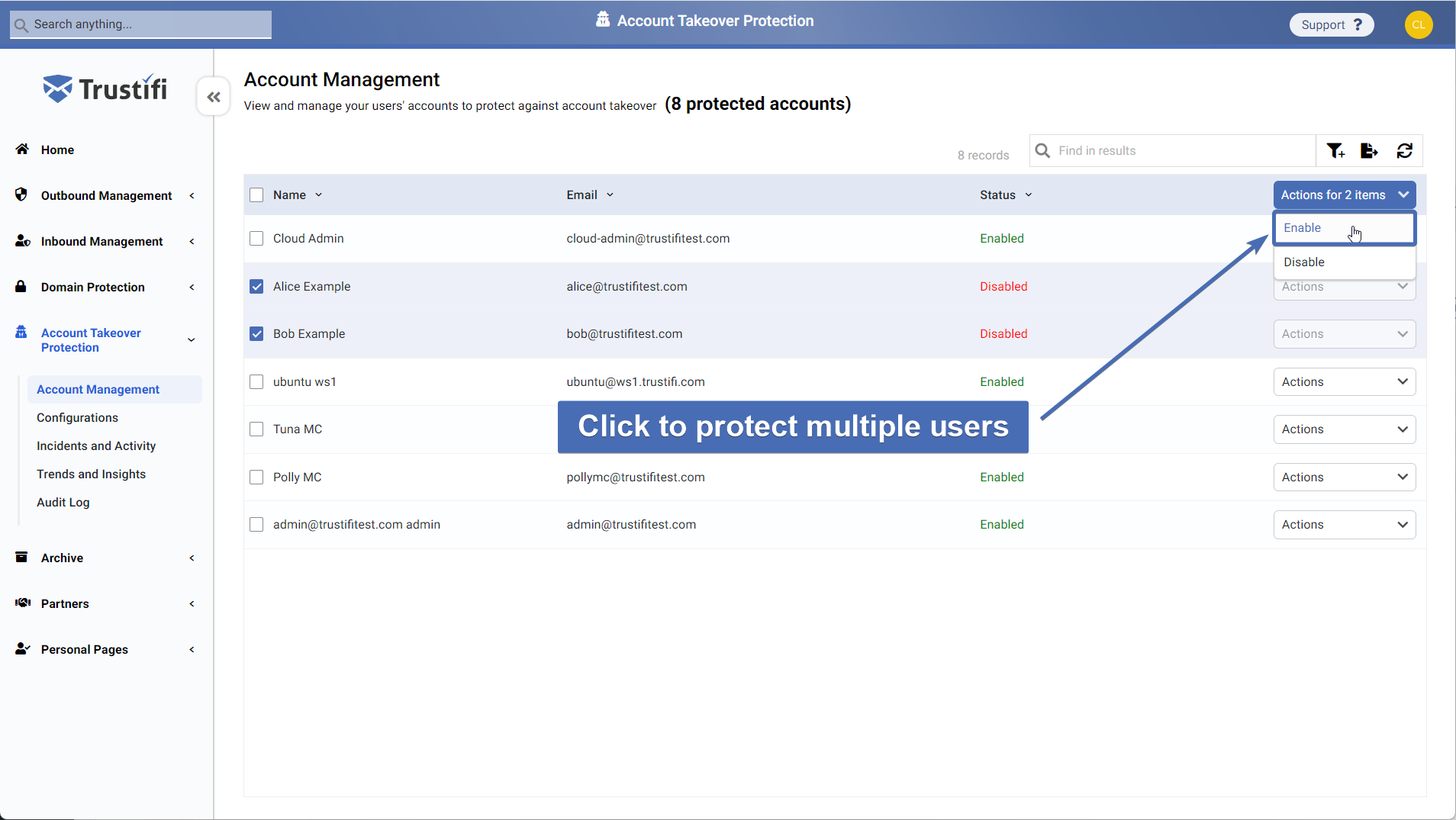Click the Home icon in sidebar
Viewport: 1456px width, 820px height.
22,149
